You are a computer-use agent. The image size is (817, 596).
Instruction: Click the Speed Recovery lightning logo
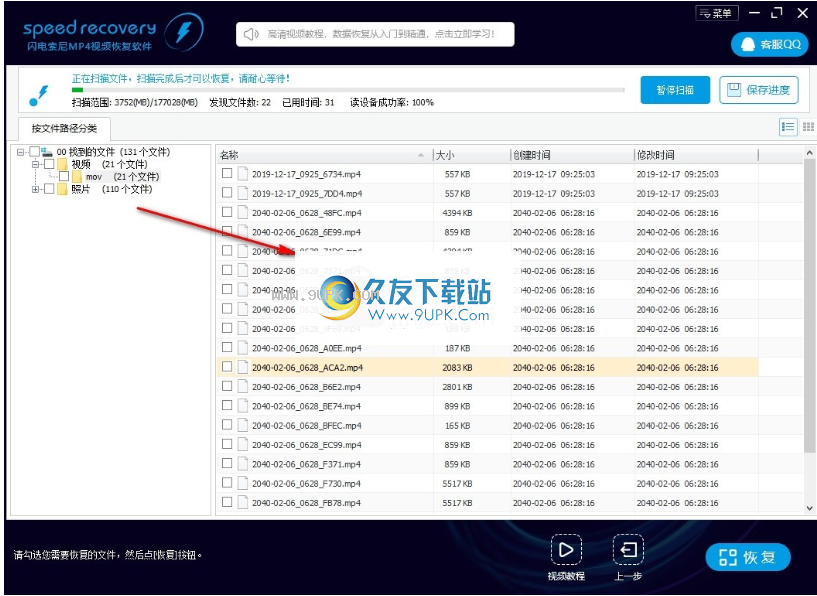[x=184, y=32]
